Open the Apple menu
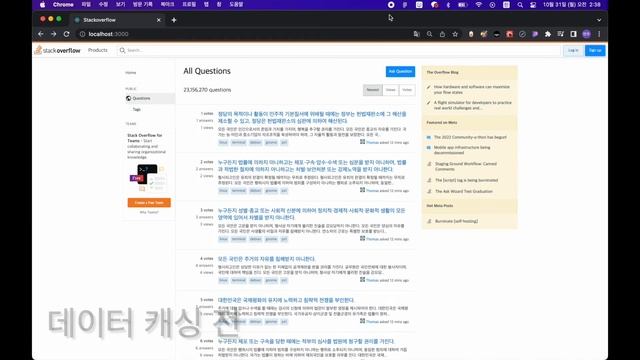This screenshot has width=640, height=360. coord(42,5)
